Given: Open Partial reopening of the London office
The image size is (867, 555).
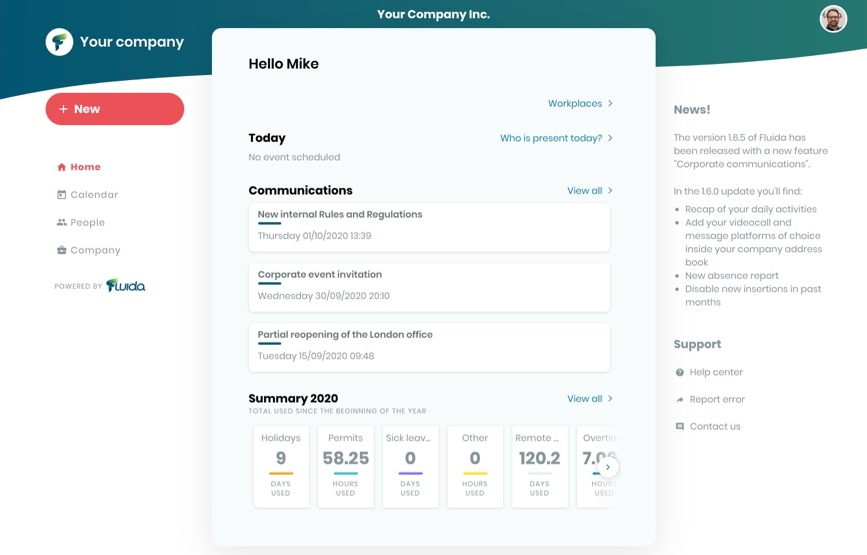Looking at the screenshot, I should [x=429, y=348].
